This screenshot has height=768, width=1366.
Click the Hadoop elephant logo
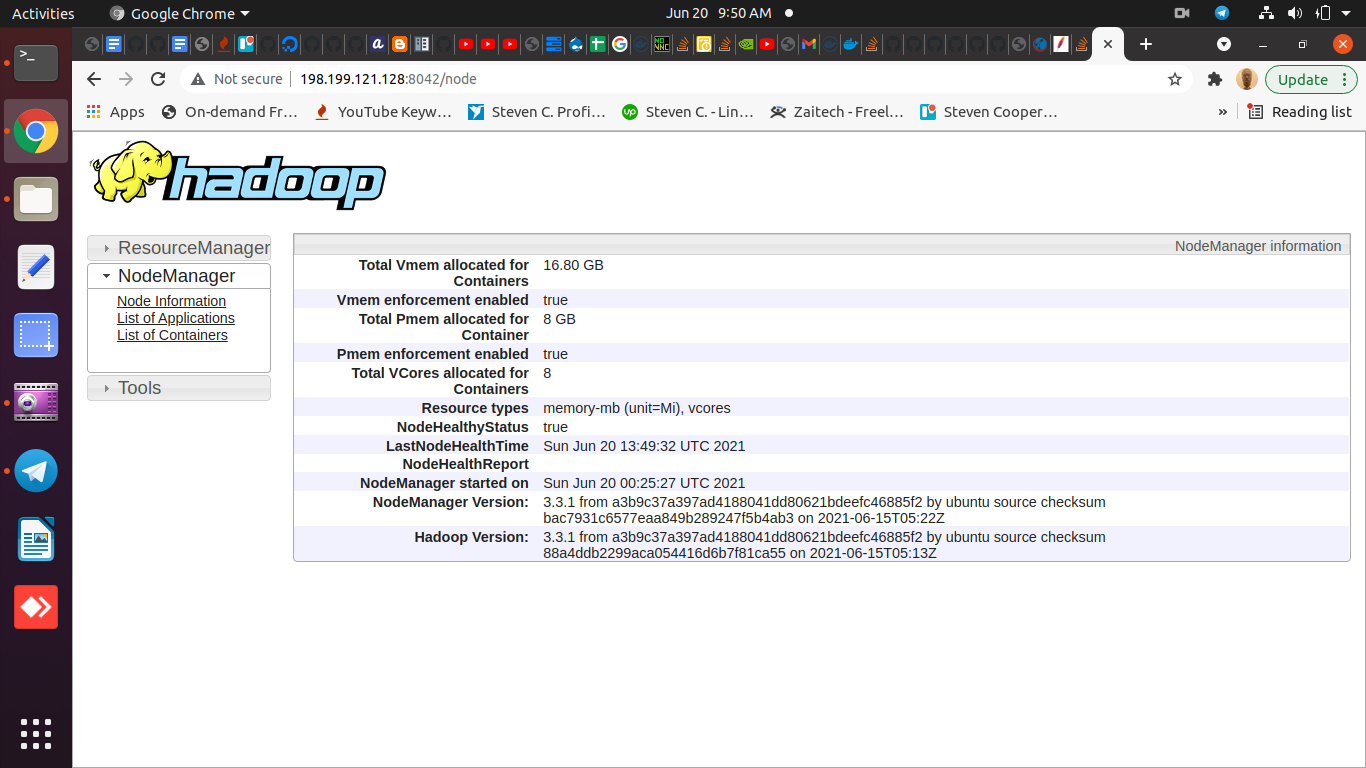click(x=238, y=175)
